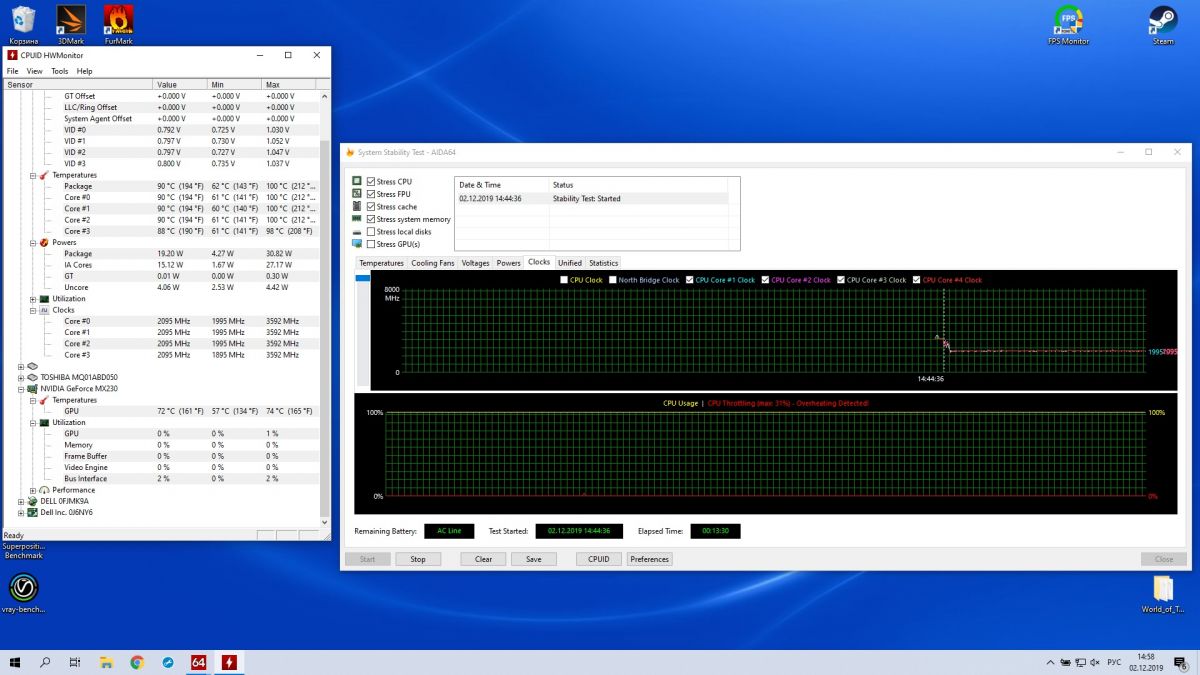Enable the Stress local disks checkbox
This screenshot has height=675, width=1200.
click(x=371, y=231)
